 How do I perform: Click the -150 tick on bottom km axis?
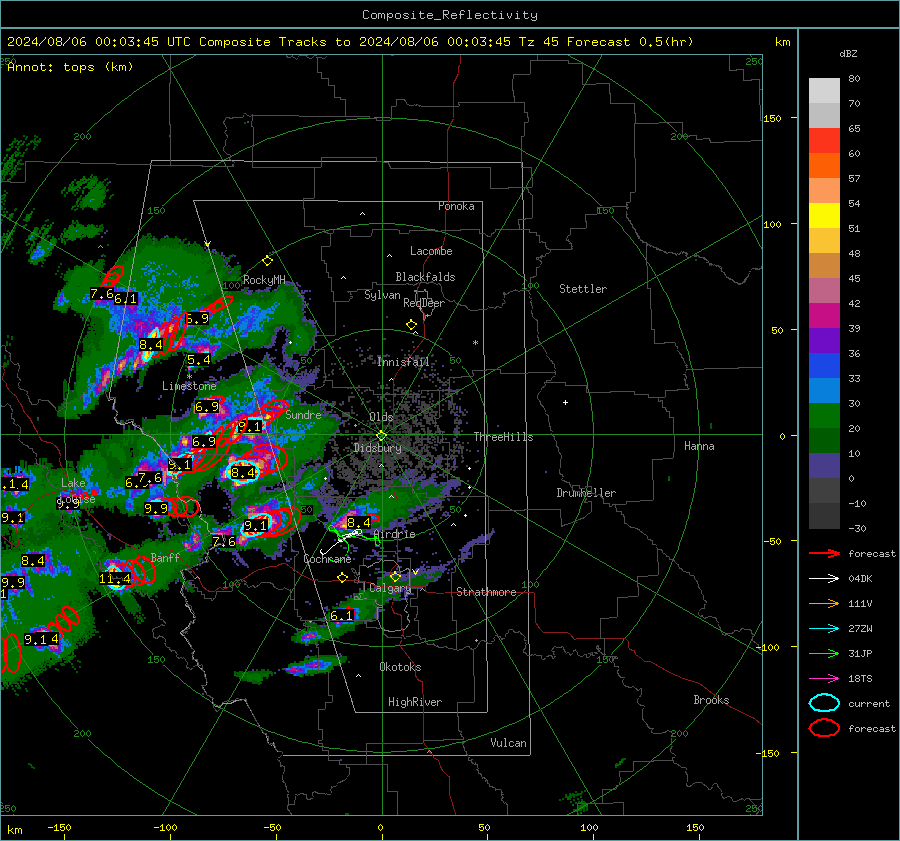coord(59,827)
